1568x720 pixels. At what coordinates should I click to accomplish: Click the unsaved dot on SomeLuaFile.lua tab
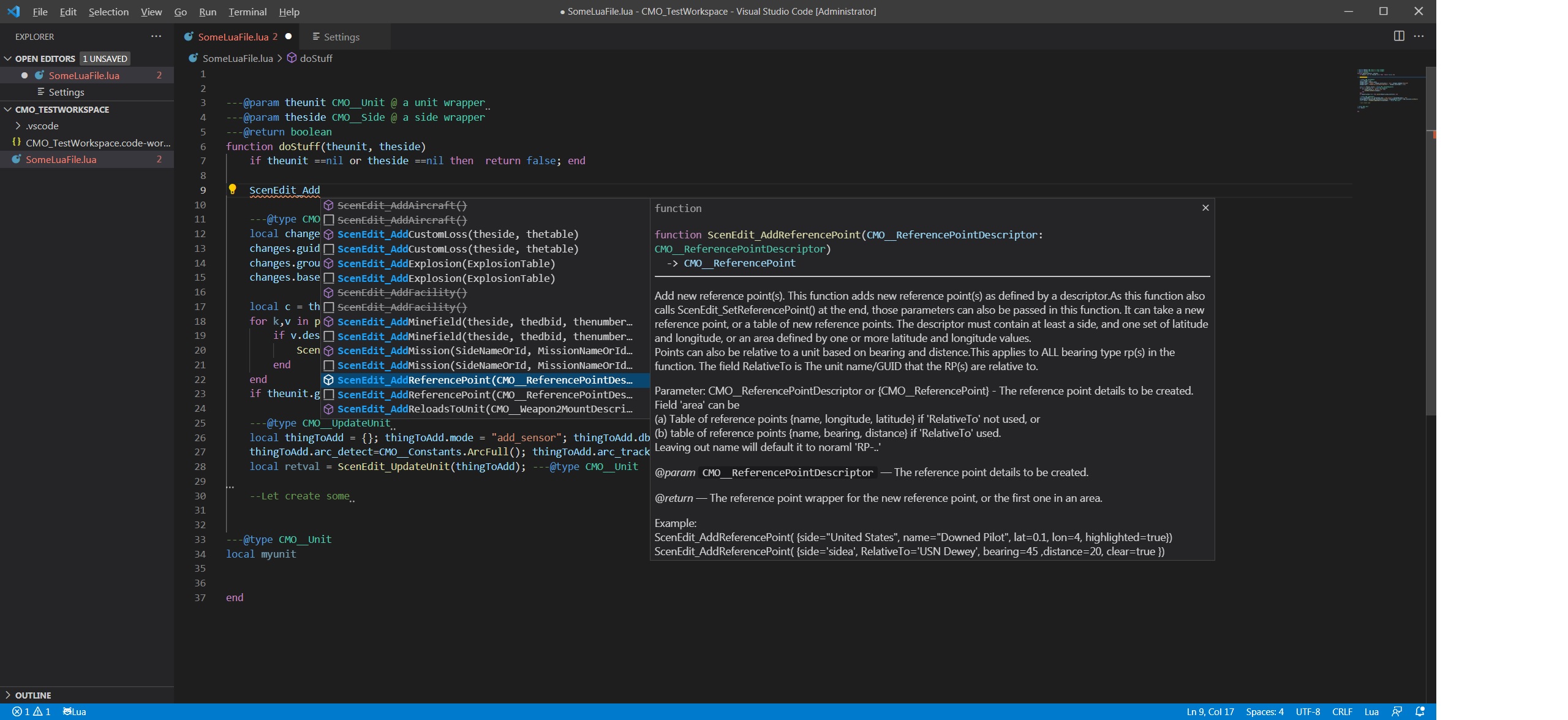coord(288,36)
